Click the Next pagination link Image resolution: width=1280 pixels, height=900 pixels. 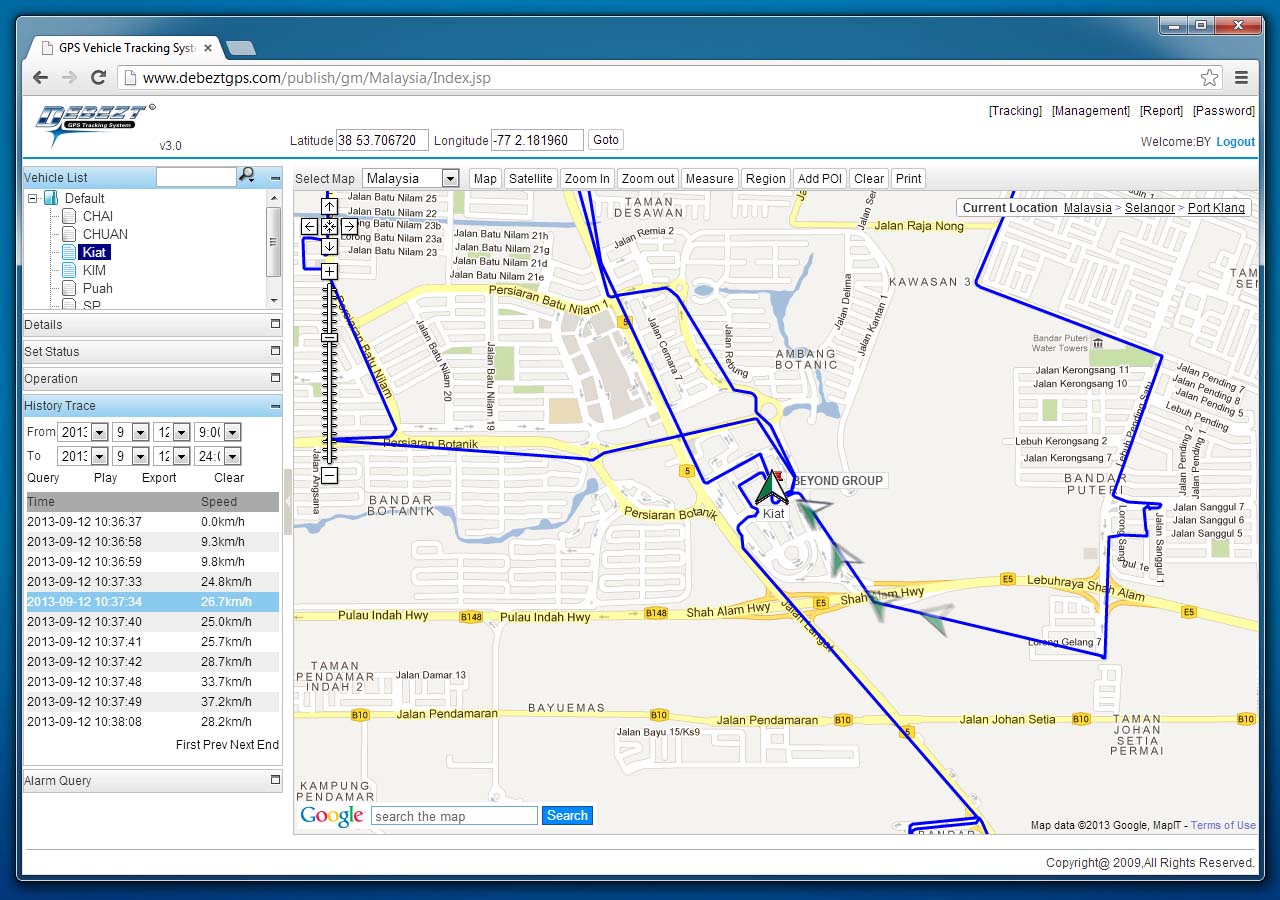(x=242, y=745)
